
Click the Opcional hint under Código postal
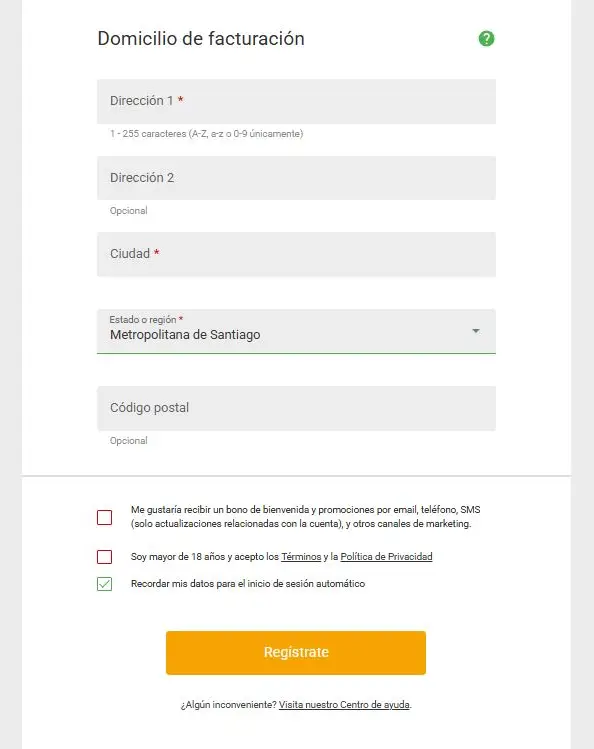click(128, 441)
